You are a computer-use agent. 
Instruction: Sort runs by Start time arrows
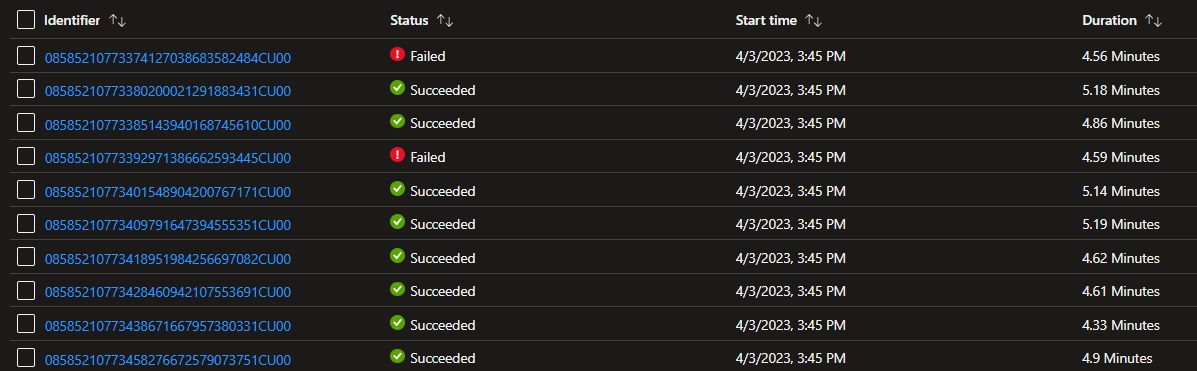(813, 21)
